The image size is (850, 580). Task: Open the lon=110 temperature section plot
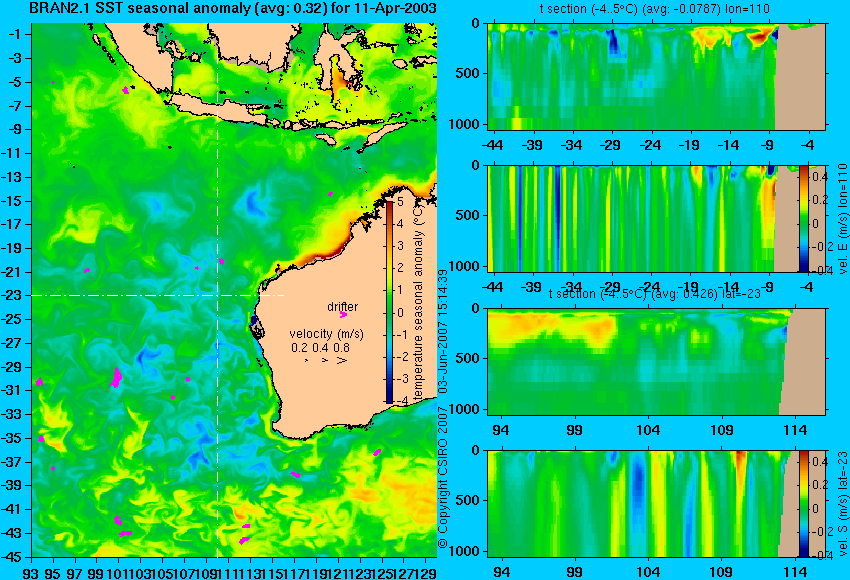656,76
